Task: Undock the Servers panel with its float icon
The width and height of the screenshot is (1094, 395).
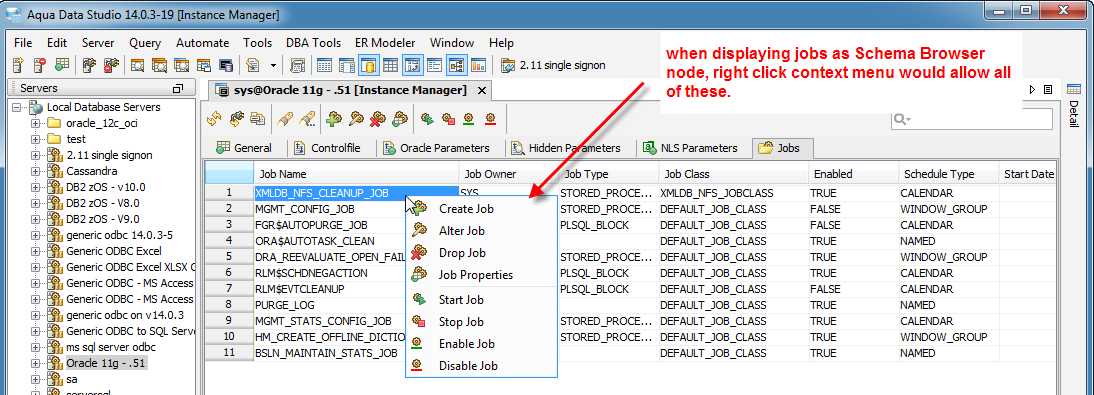Action: pos(178,89)
